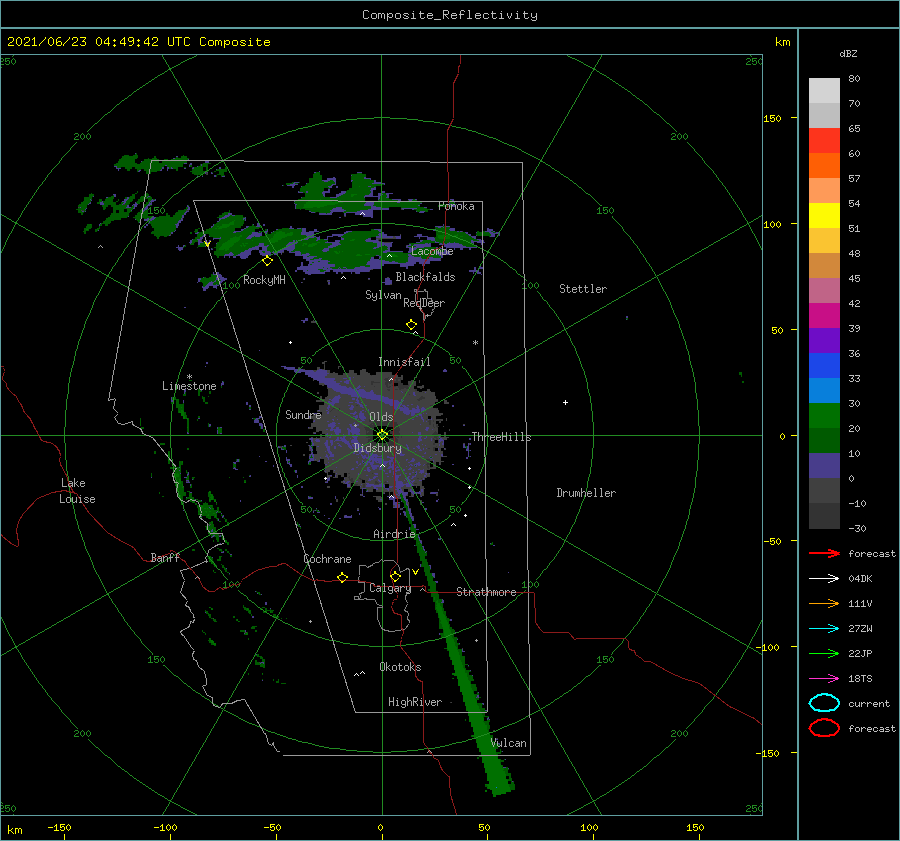Click the RockyMH label
900x841 pixels.
(x=264, y=280)
